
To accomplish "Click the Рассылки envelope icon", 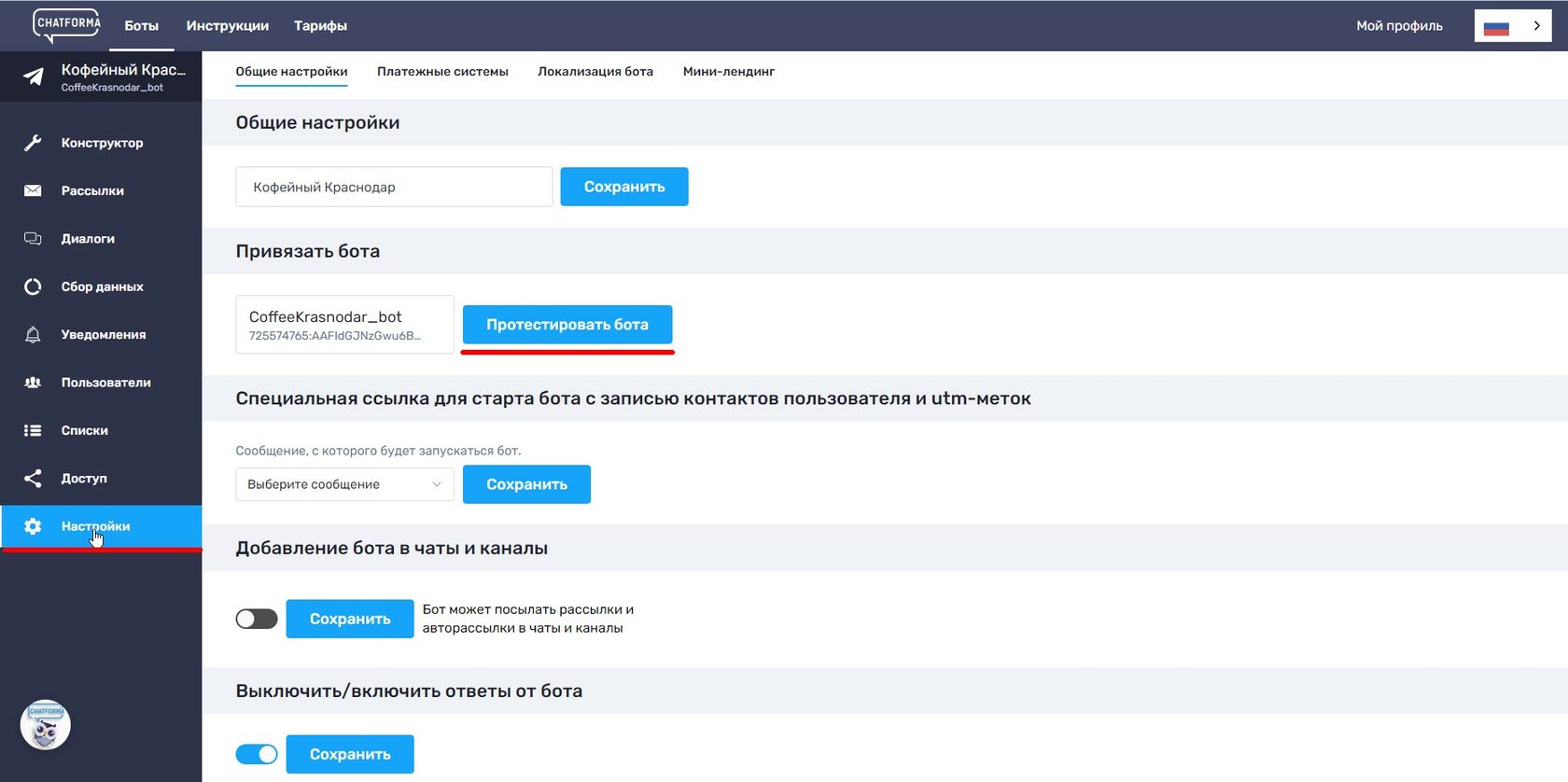I will pyautogui.click(x=33, y=190).
